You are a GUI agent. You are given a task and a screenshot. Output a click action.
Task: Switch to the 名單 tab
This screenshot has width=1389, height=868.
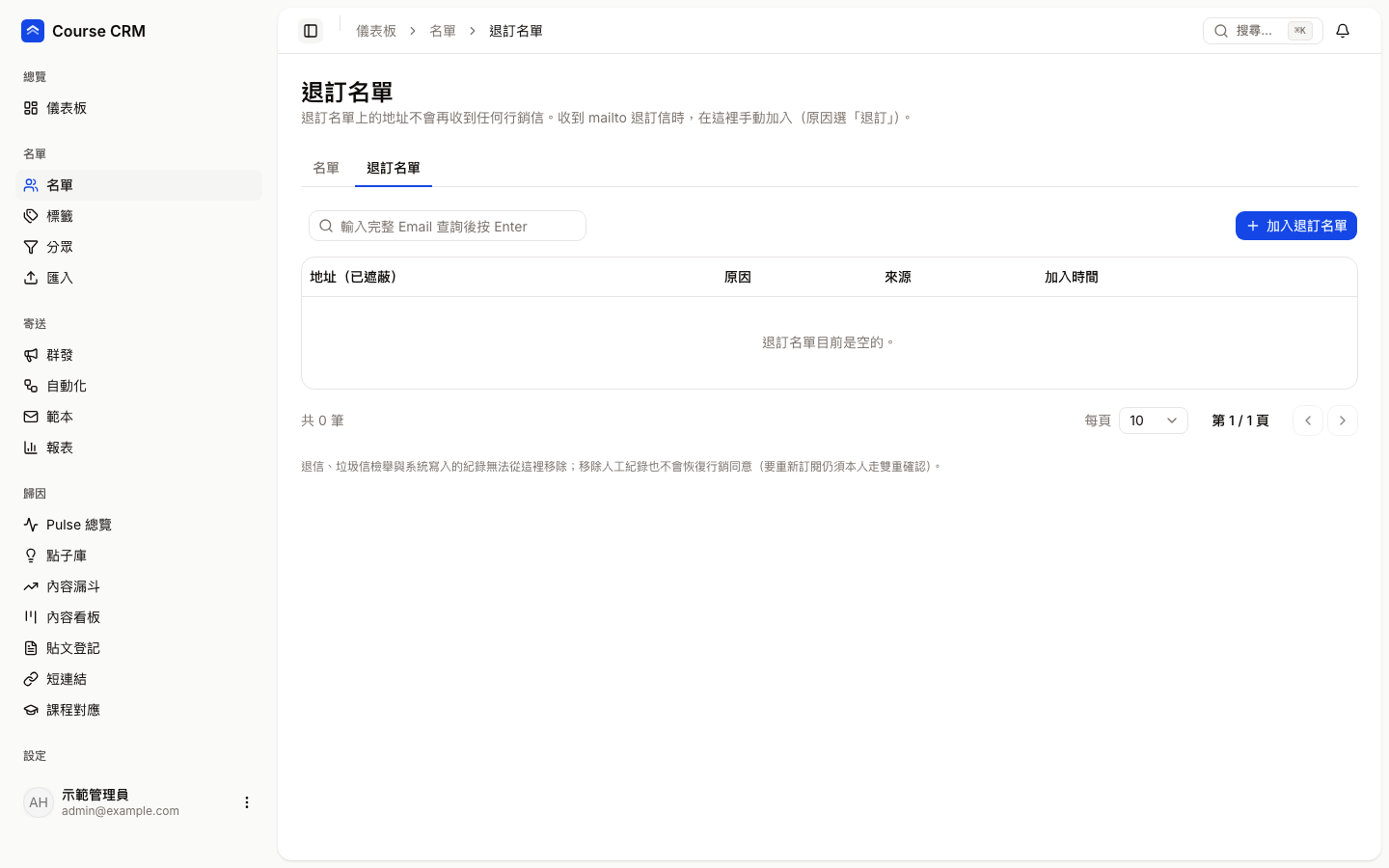326,168
